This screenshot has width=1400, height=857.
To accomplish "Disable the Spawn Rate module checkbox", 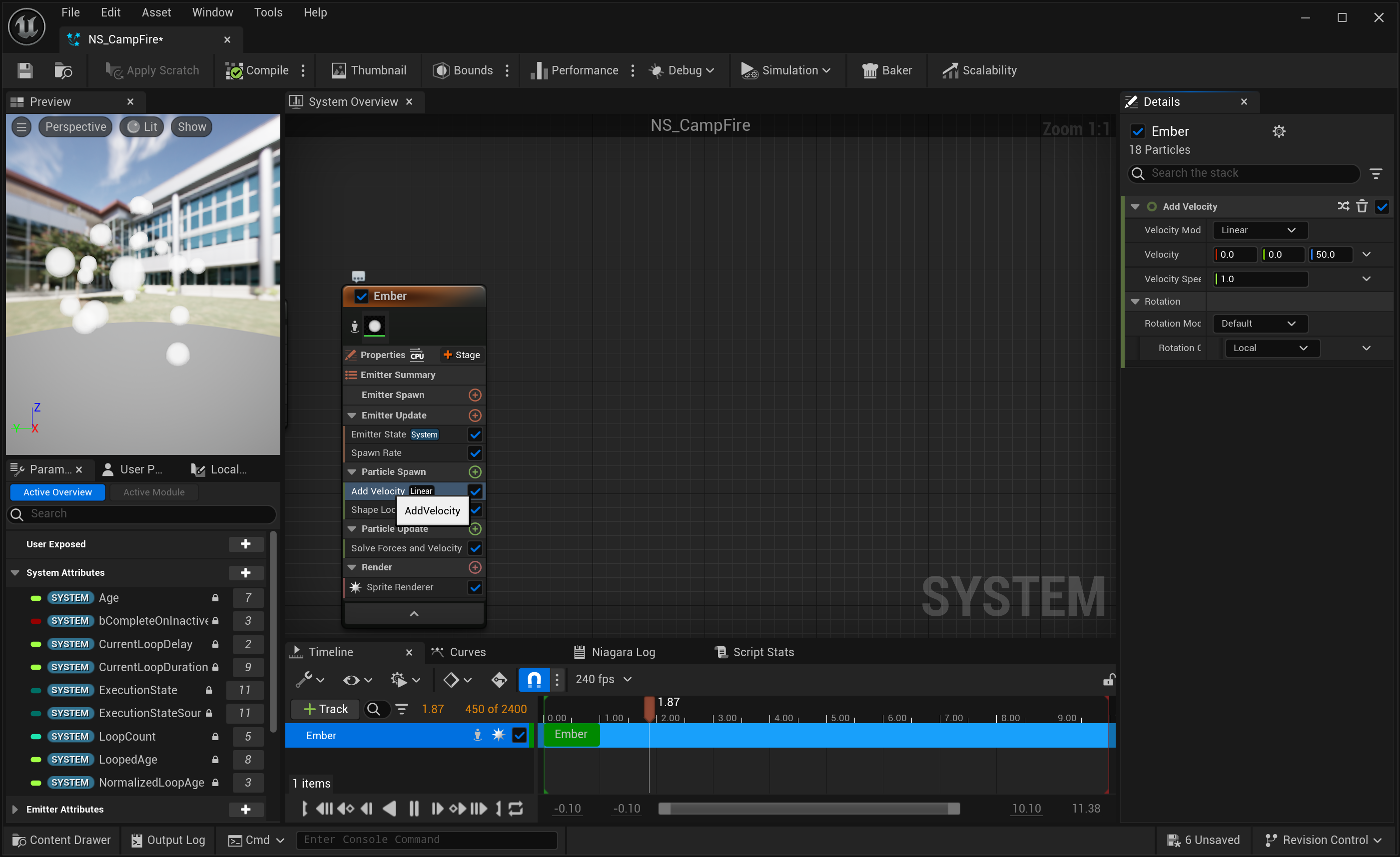I will [475, 452].
